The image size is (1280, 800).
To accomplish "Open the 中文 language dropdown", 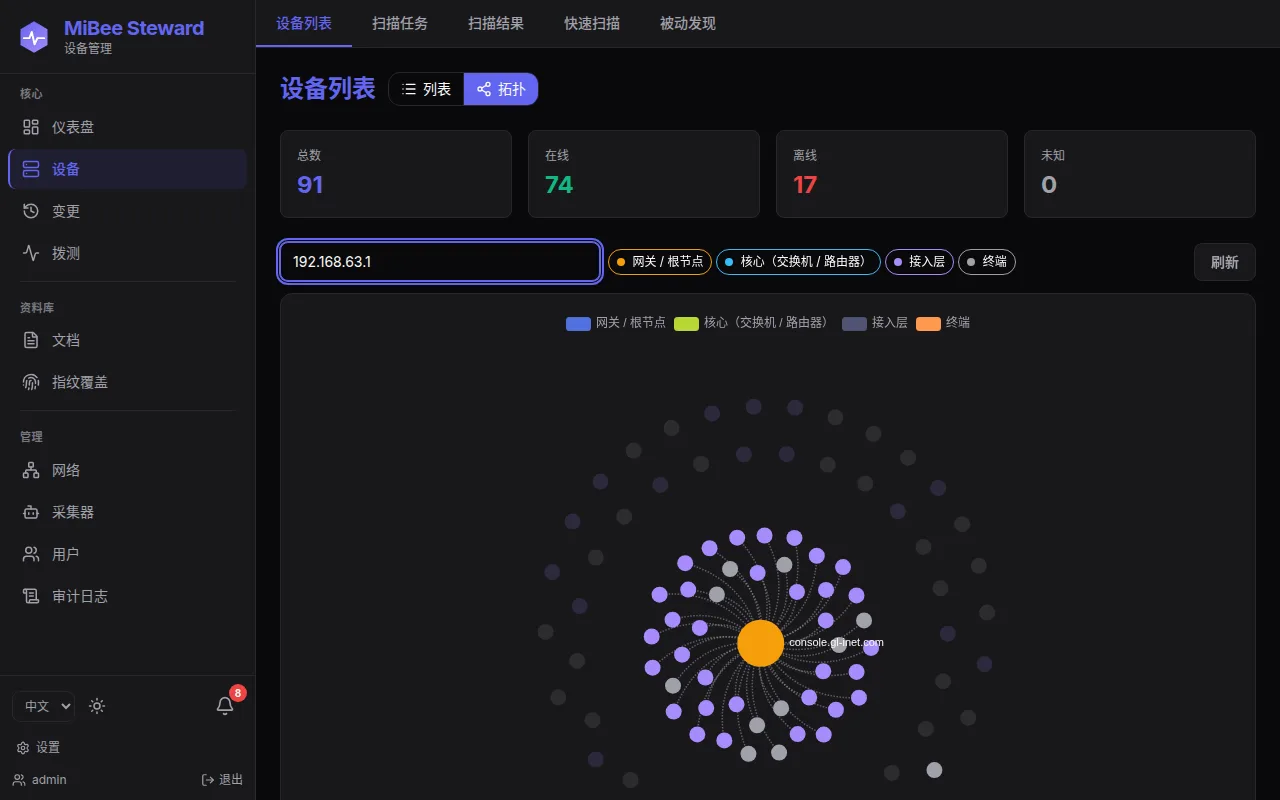I will click(x=44, y=706).
